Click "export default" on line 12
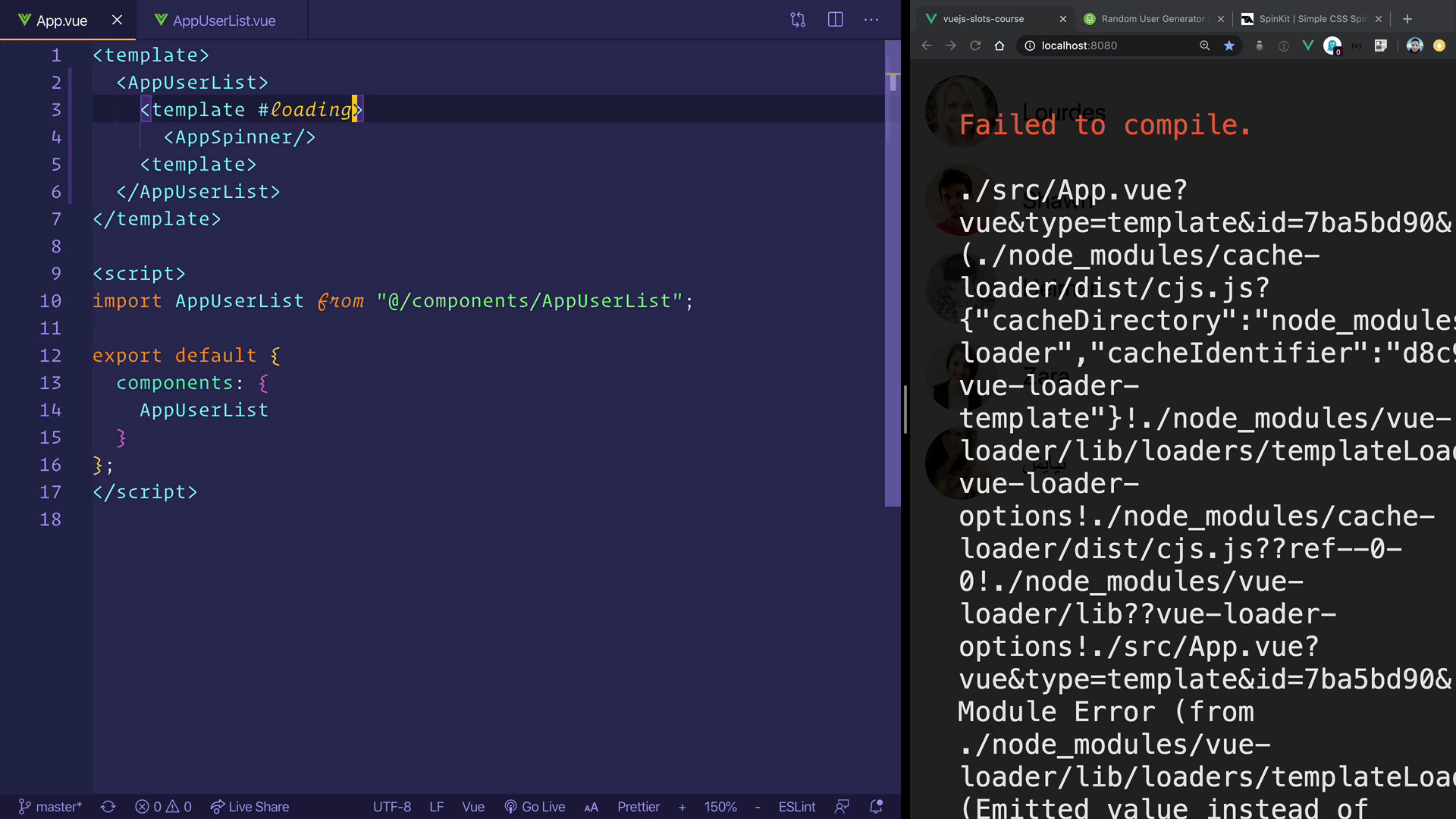The width and height of the screenshot is (1456, 819). [x=174, y=356]
